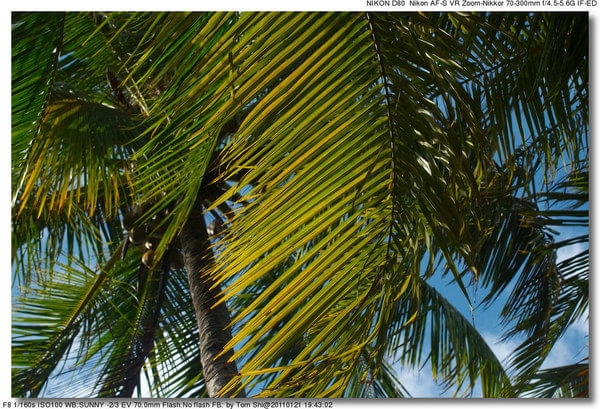Click the shadowed frond in top-left corner
The width and height of the screenshot is (600, 409).
click(x=35, y=60)
